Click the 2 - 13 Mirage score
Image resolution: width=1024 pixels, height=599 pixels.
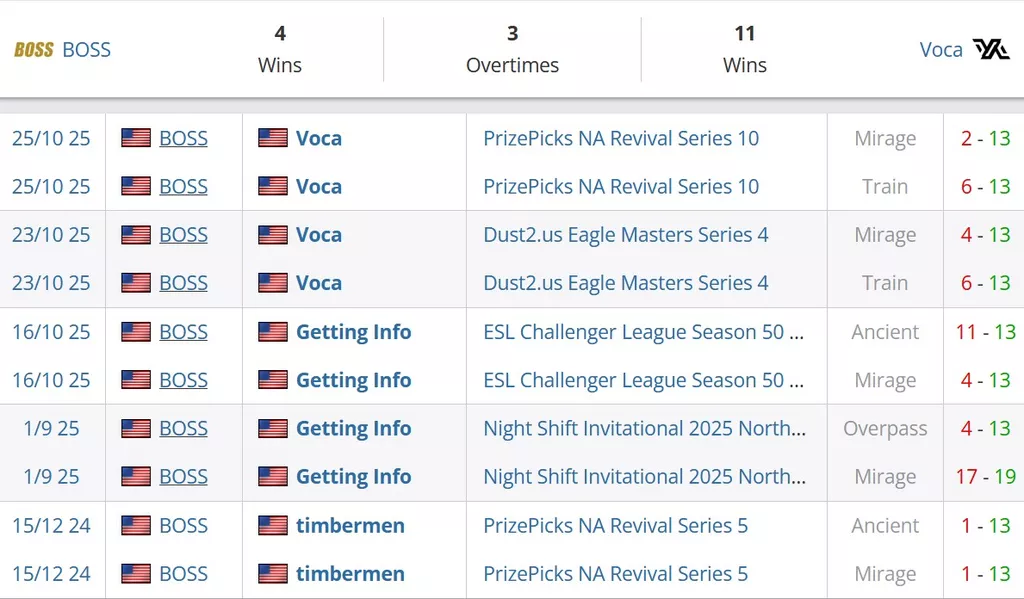[x=985, y=138]
